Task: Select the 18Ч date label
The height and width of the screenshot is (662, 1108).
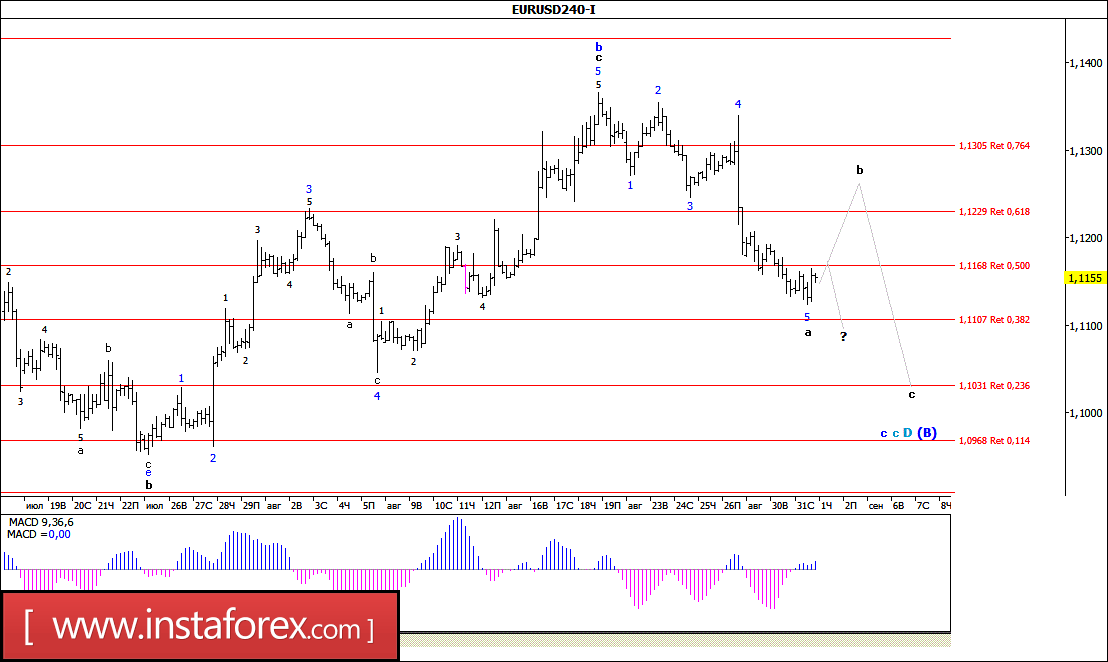Action: coord(588,506)
